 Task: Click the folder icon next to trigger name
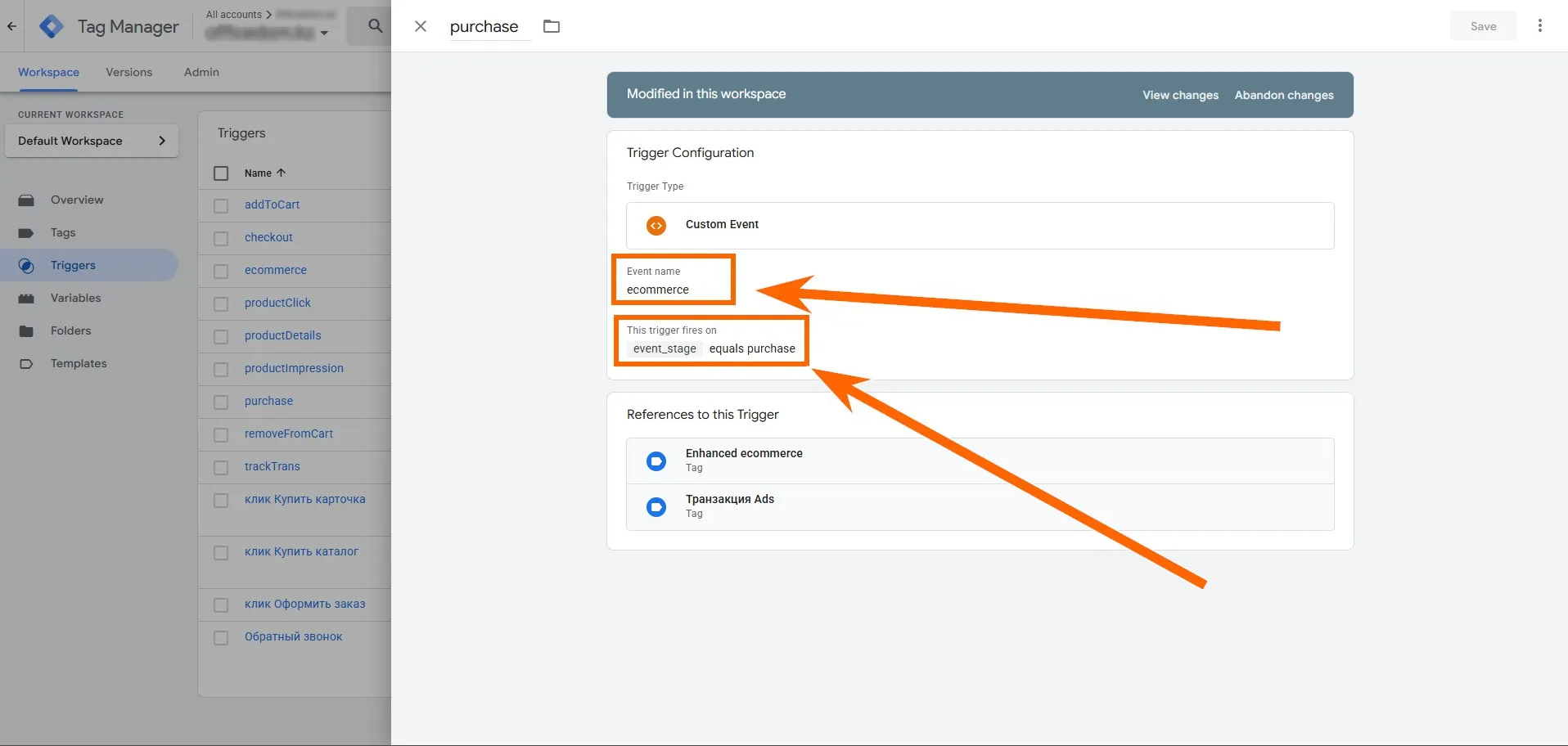point(552,26)
